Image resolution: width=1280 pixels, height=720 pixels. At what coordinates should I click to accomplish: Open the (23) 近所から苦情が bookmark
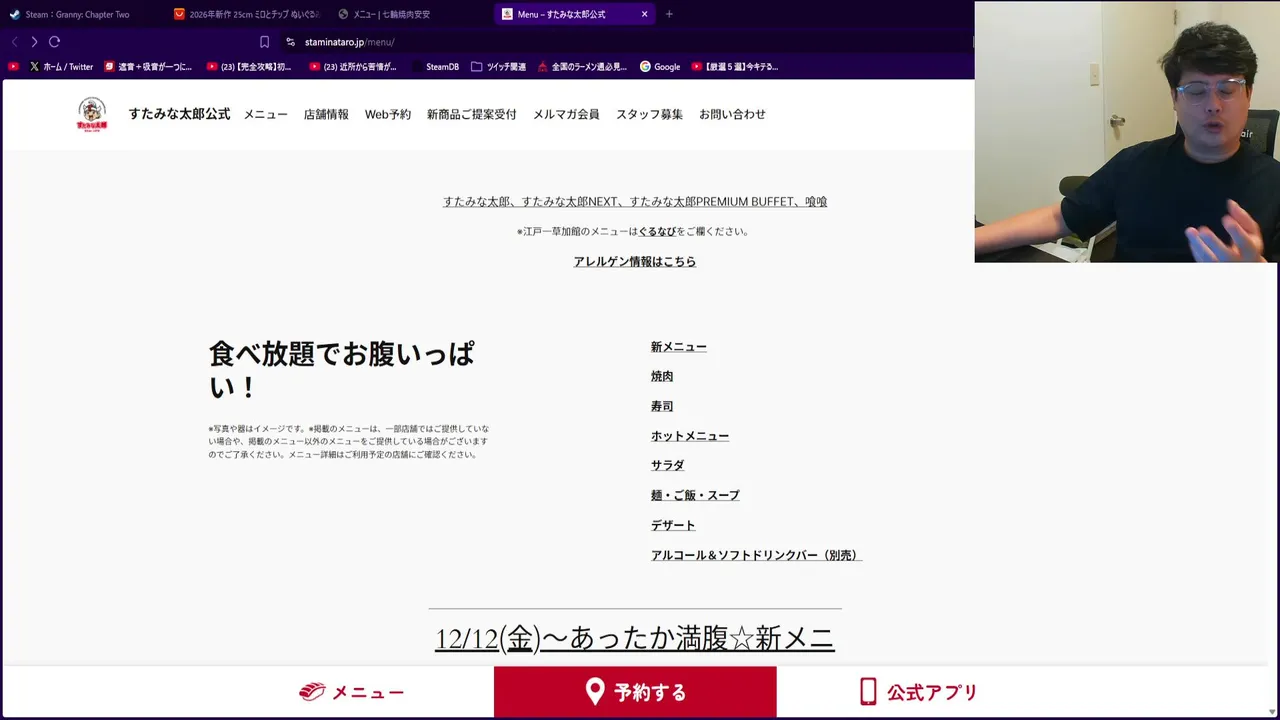tap(353, 67)
